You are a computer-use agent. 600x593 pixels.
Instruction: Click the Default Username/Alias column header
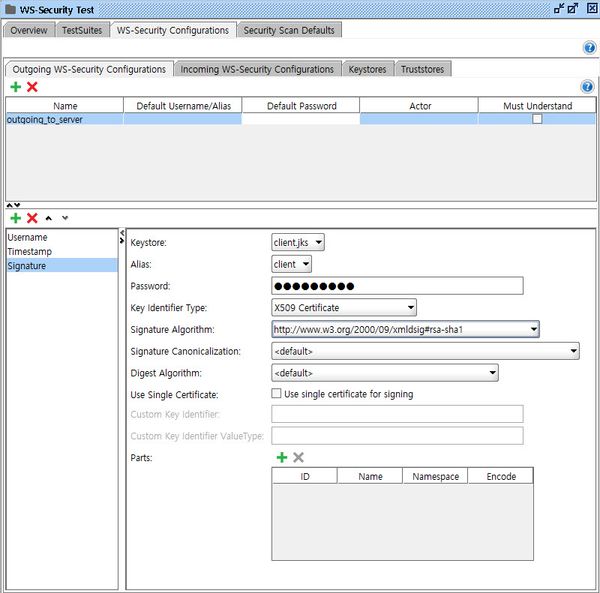pyautogui.click(x=183, y=106)
